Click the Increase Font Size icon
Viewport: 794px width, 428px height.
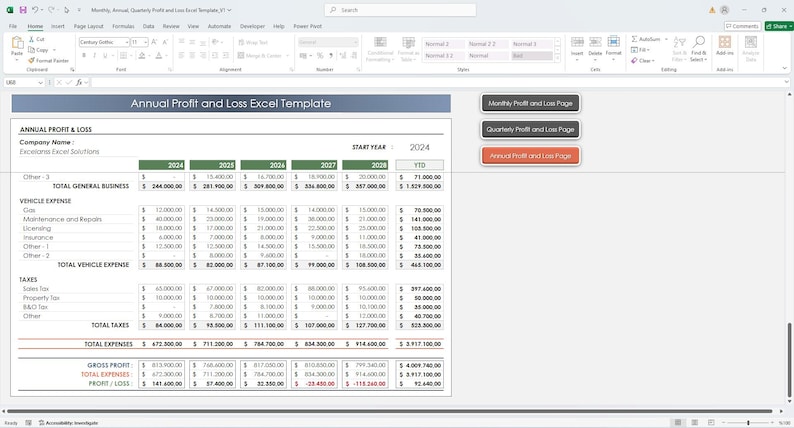point(154,42)
